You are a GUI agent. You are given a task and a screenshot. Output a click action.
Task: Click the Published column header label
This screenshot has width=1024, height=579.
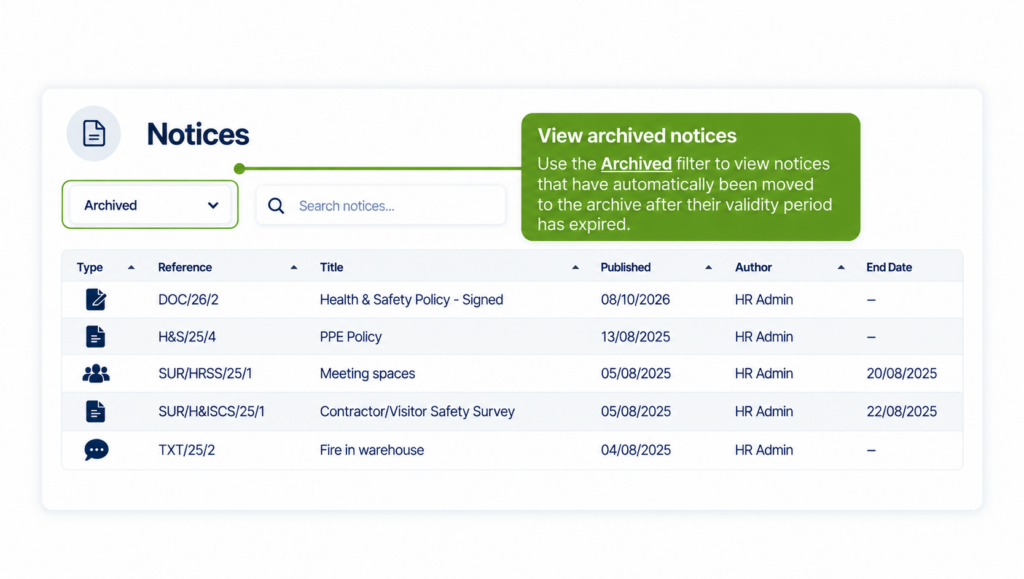[626, 267]
